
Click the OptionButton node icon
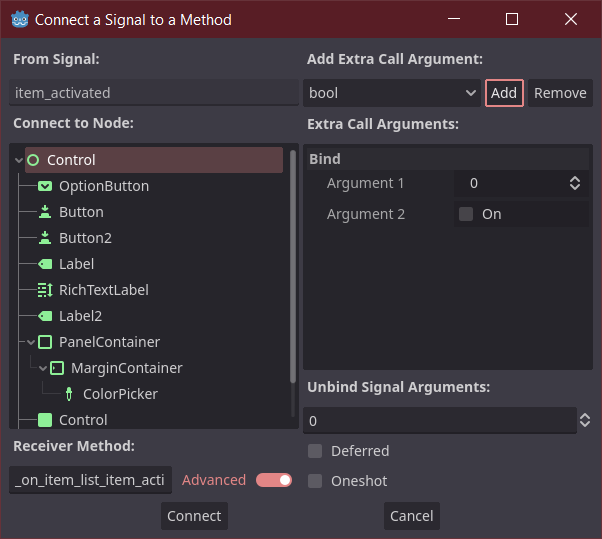tap(45, 186)
